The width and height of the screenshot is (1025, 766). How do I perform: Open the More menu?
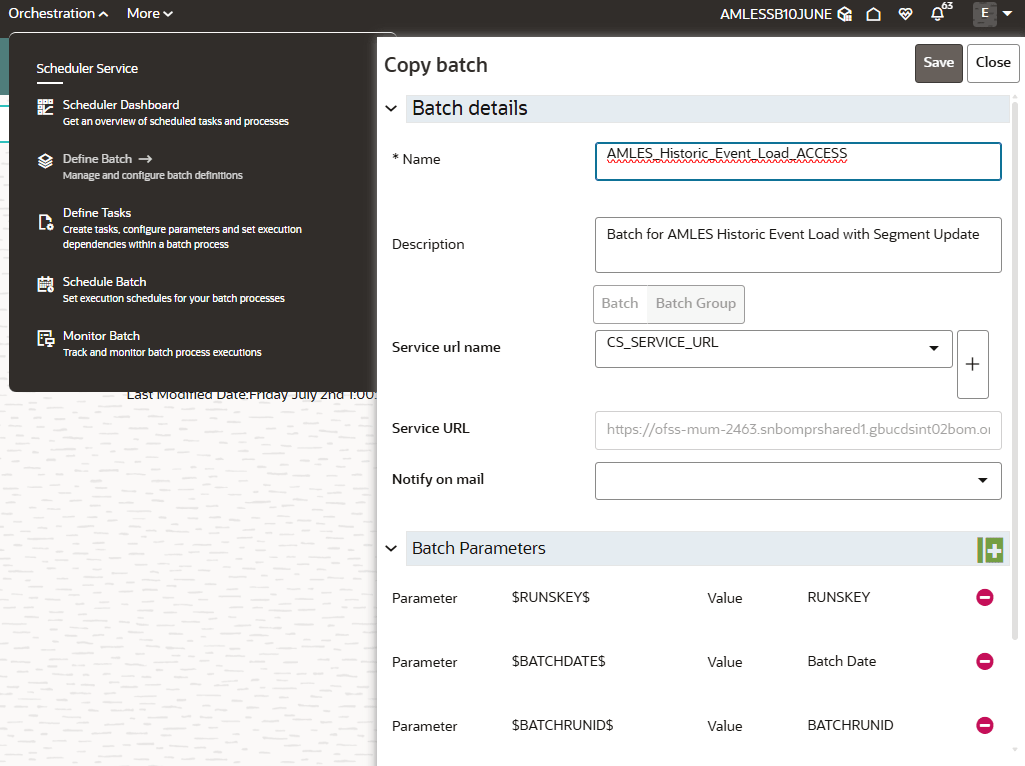pos(148,13)
